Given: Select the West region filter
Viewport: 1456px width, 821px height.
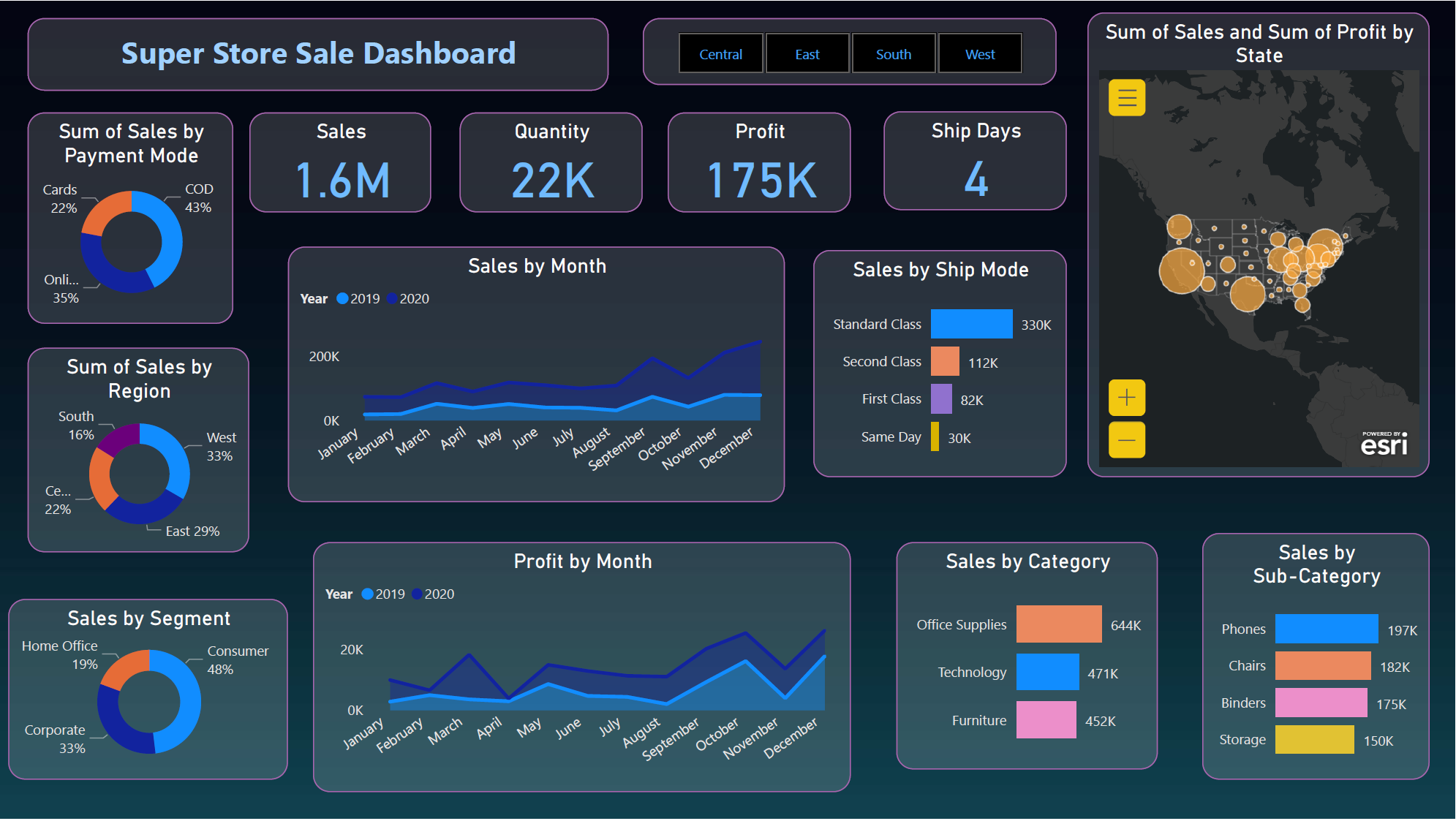Looking at the screenshot, I should 979,53.
